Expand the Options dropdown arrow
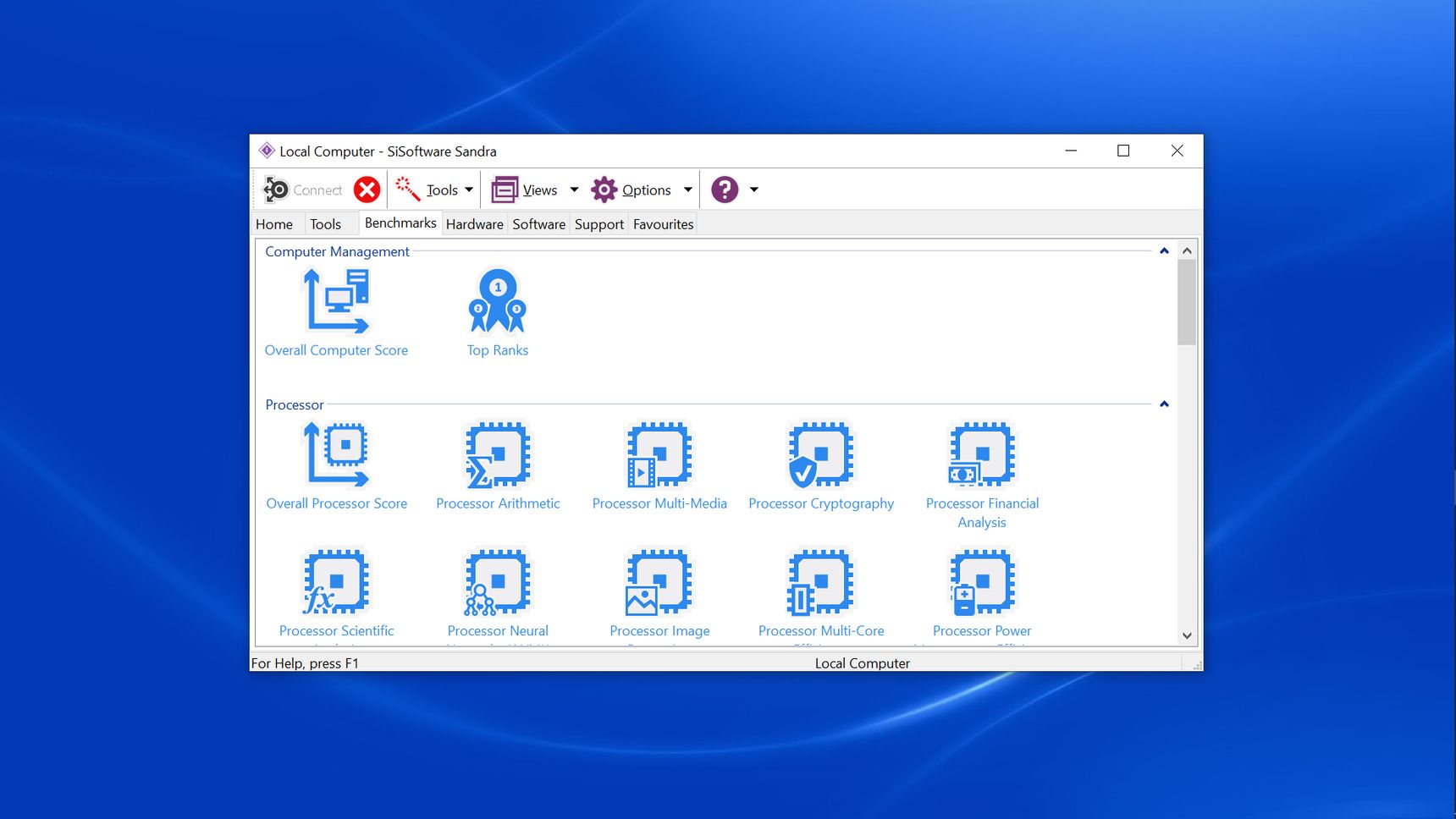1456x819 pixels. tap(688, 190)
